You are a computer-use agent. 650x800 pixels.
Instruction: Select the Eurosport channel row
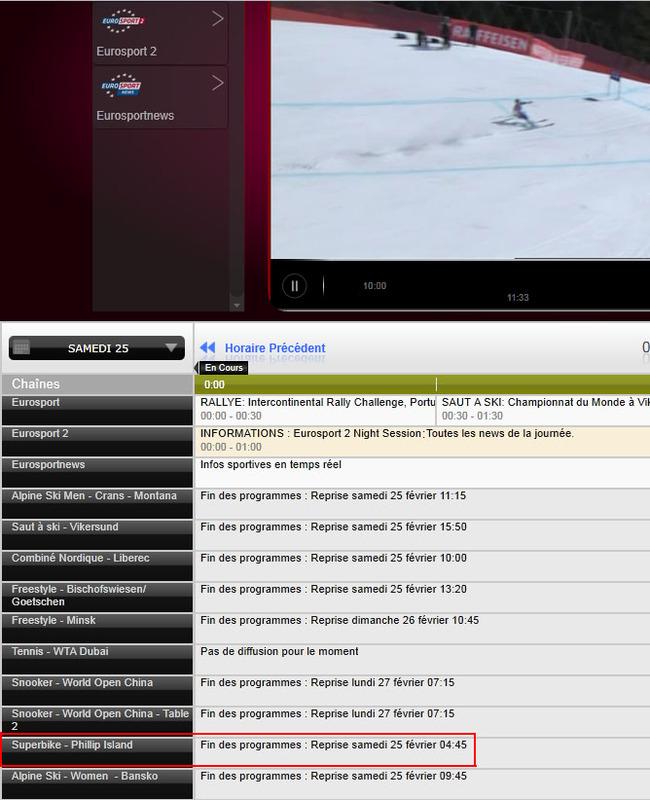point(97,410)
